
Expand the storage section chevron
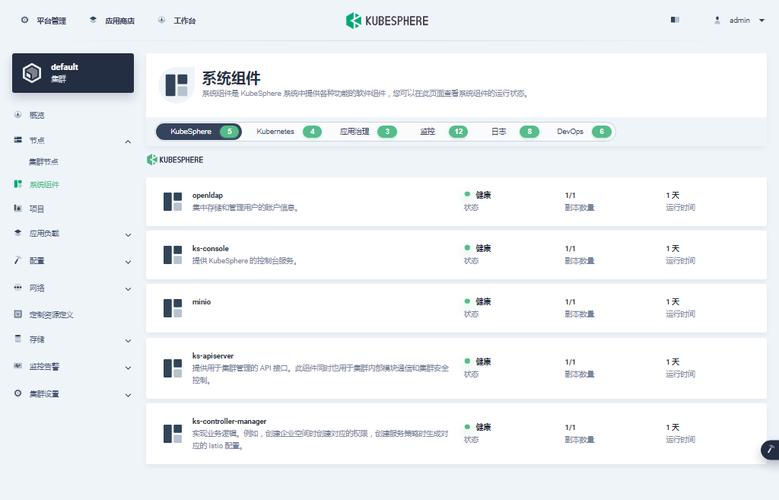(128, 341)
